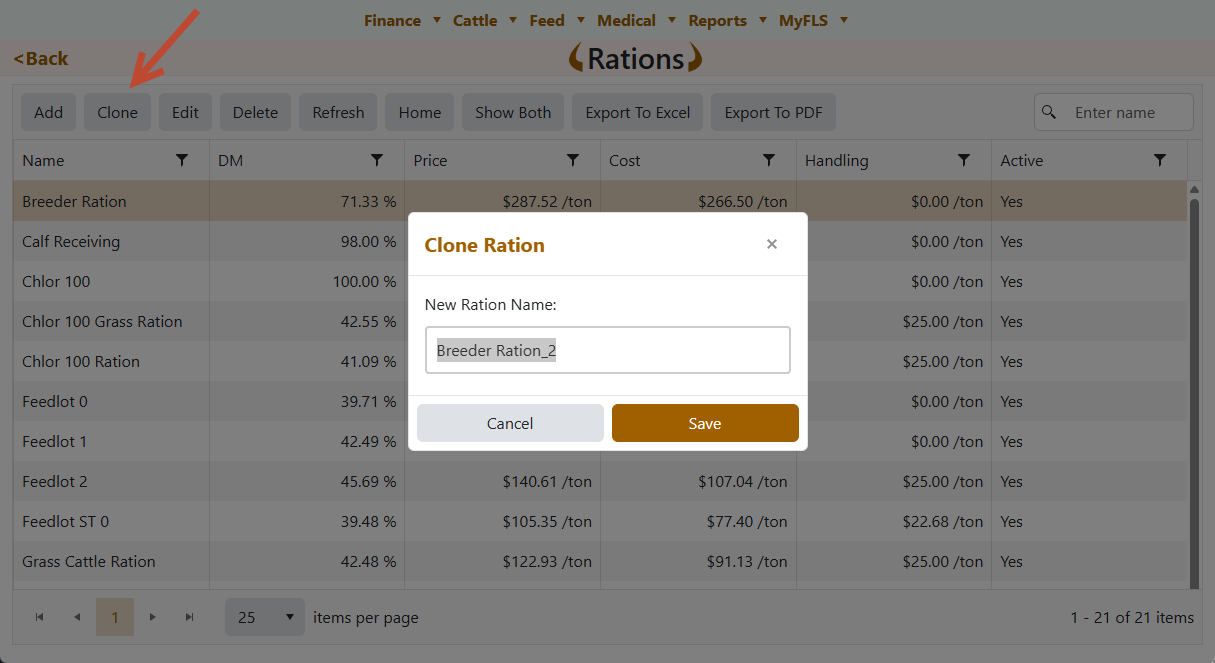Screen dimensions: 1215x663
Task: Go to the first page arrow
Action: click(x=39, y=618)
